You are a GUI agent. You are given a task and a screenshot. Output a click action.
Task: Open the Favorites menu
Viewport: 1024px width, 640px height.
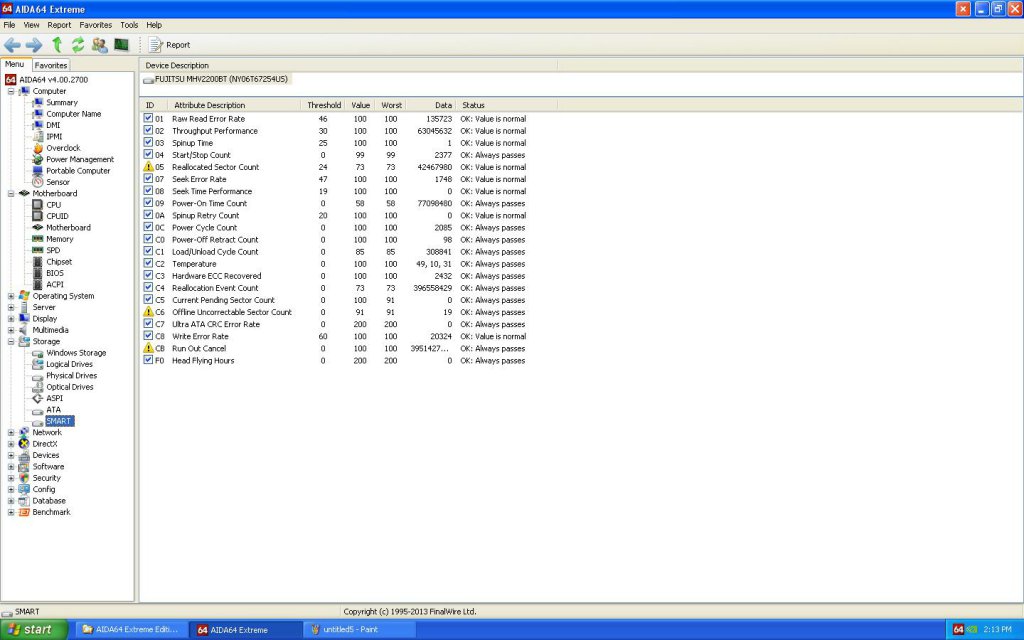[95, 25]
